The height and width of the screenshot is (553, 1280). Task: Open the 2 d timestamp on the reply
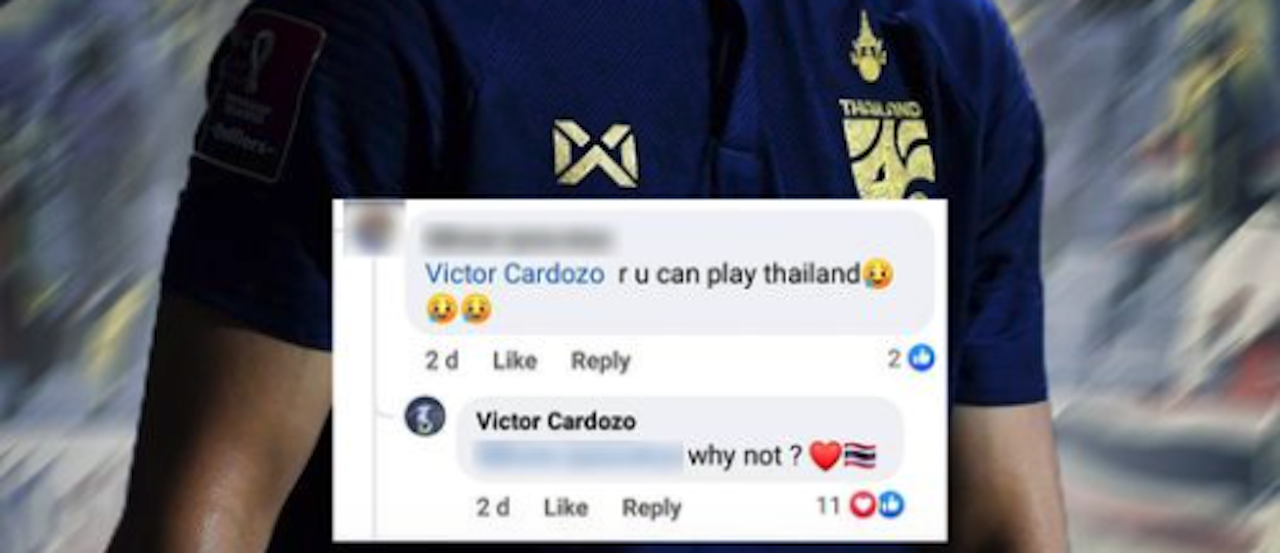[492, 508]
